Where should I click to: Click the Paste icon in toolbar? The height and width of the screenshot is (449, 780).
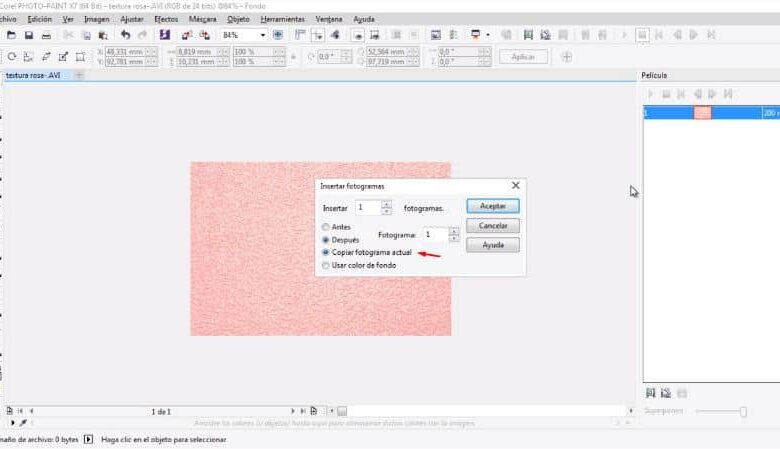click(103, 35)
